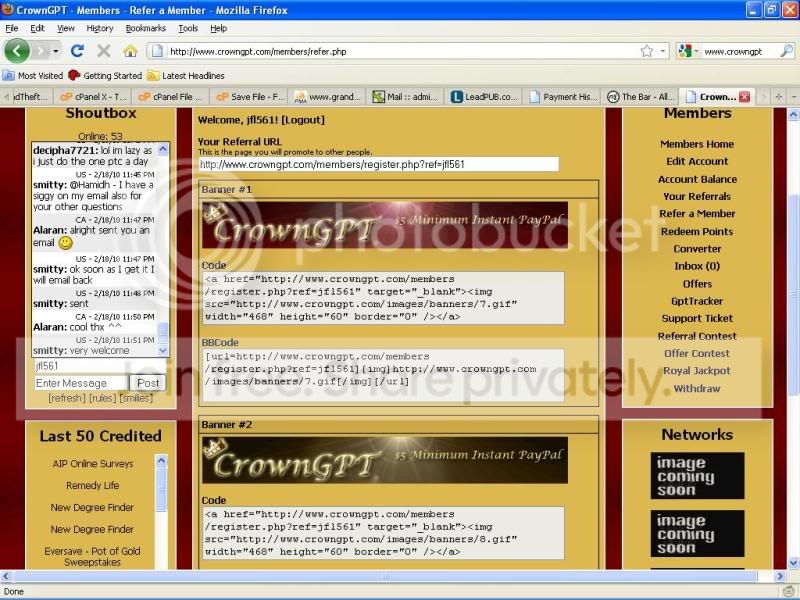Click the green Back navigation button
This screenshot has height=600, width=800.
pos(17,51)
